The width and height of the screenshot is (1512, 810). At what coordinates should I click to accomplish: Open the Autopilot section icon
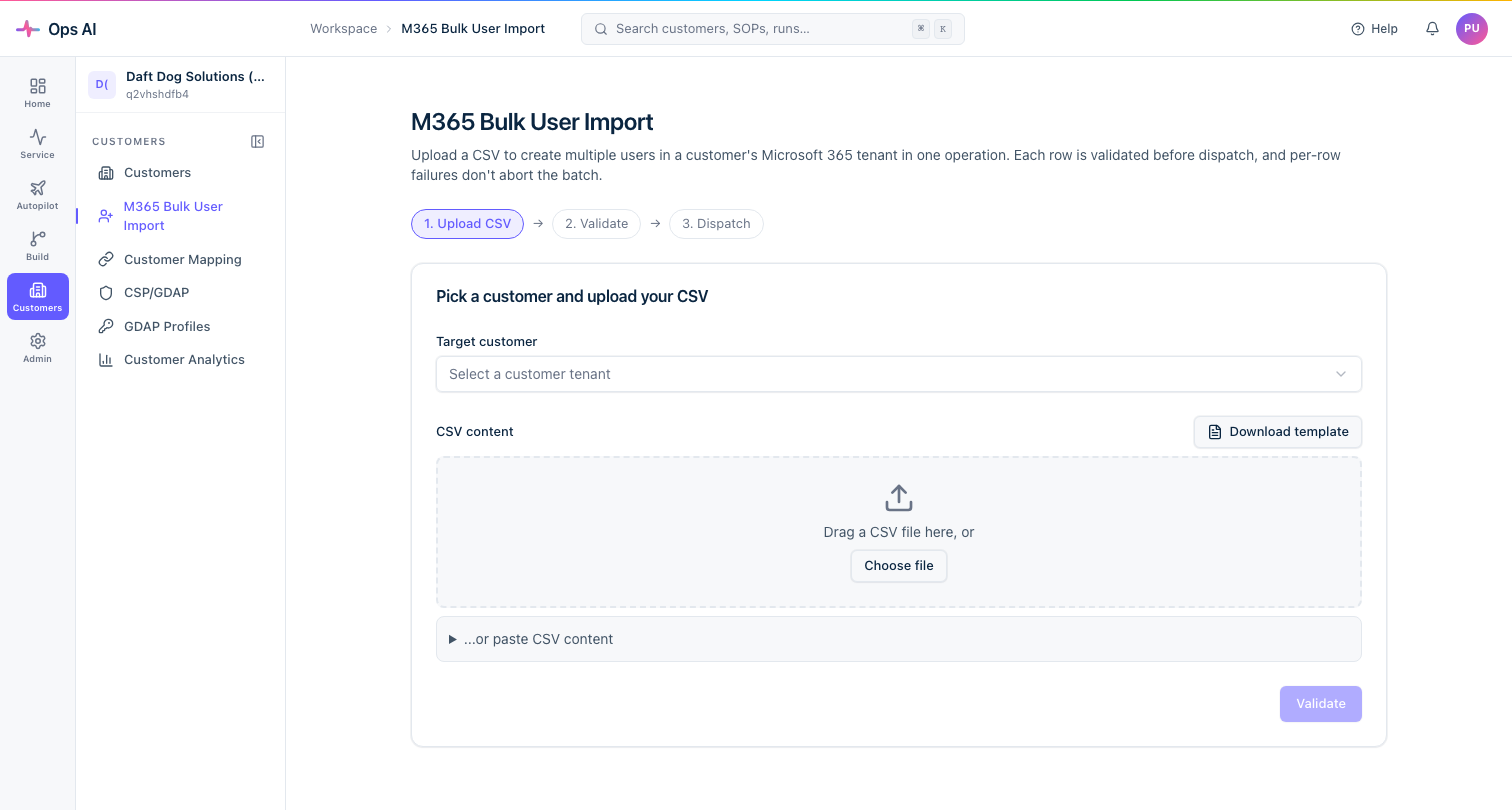pos(38,195)
